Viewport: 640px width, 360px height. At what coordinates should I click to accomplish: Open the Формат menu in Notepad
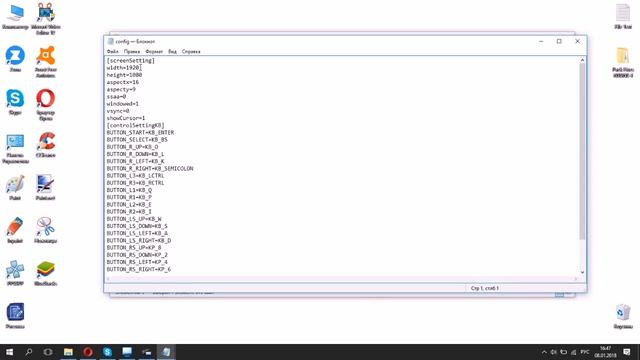(x=154, y=51)
